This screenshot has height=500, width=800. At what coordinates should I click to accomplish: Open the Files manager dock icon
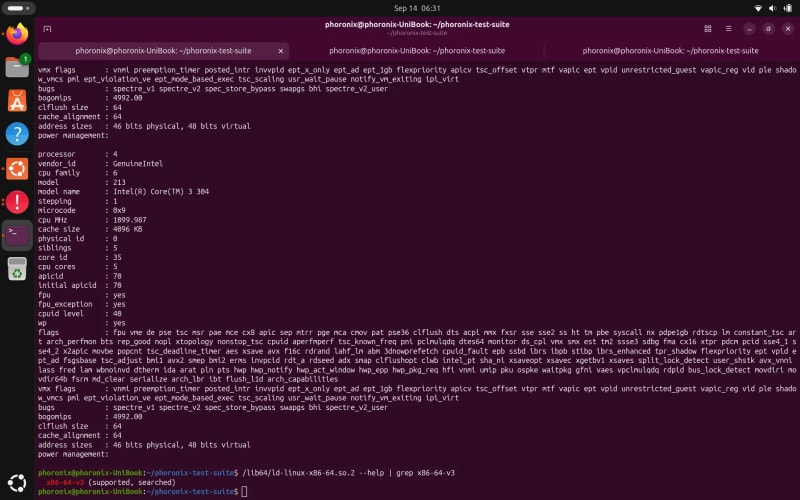click(x=17, y=66)
